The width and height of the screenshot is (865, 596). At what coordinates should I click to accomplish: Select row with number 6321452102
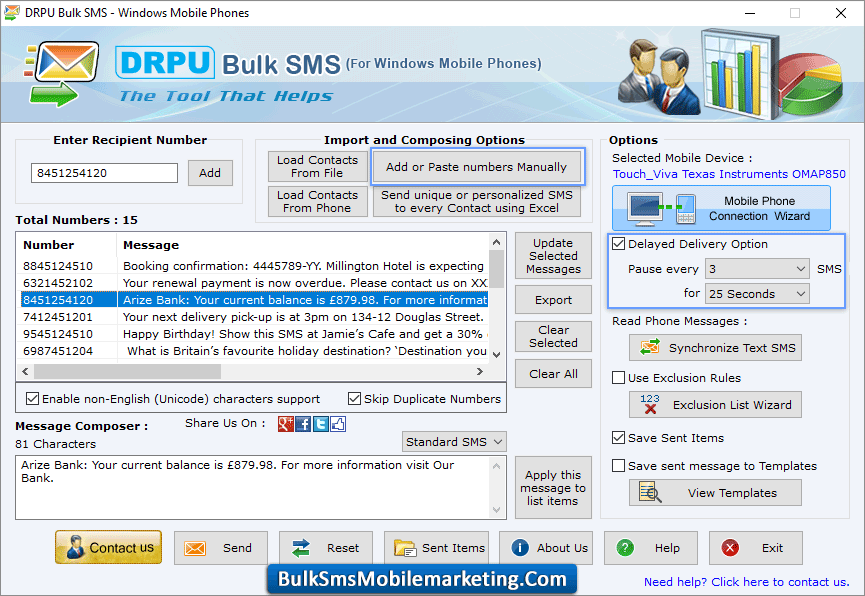click(x=254, y=283)
